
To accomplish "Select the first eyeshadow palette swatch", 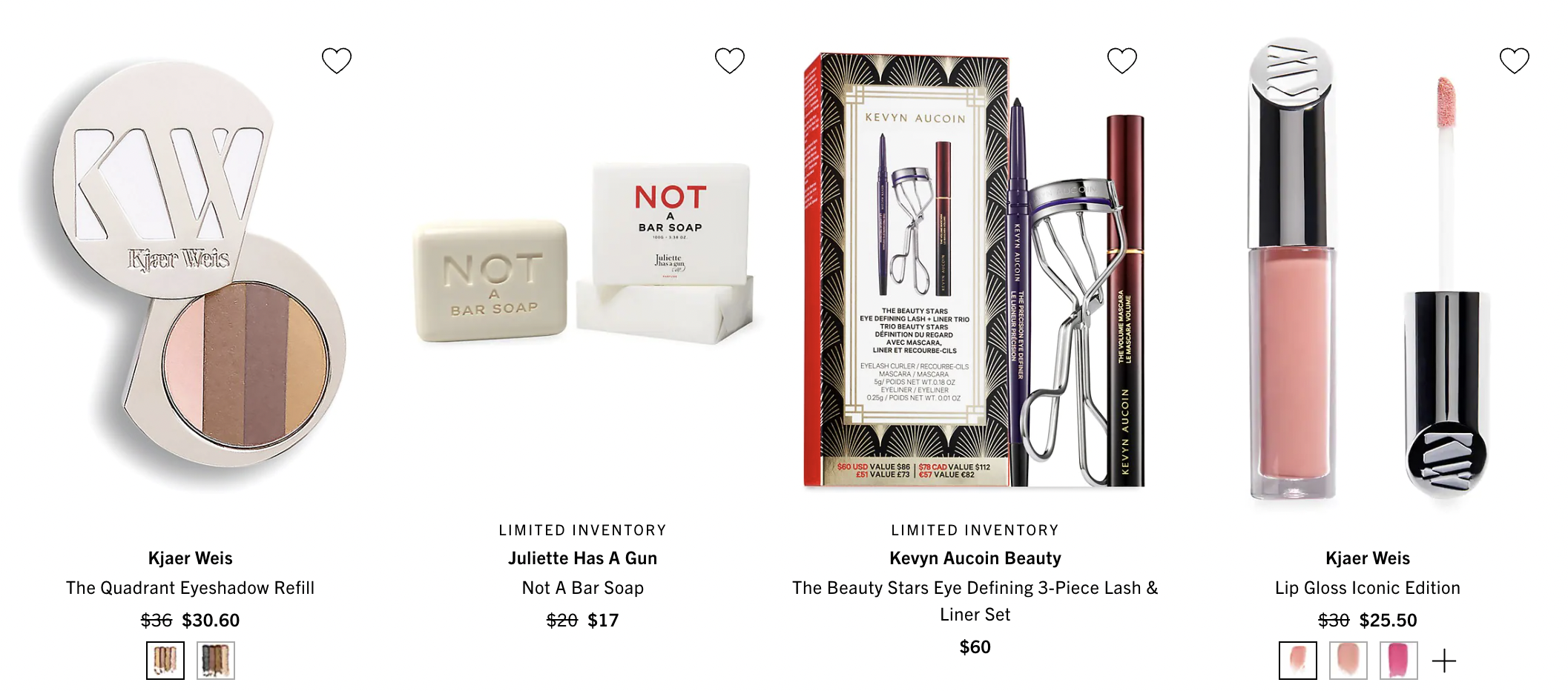I will (165, 661).
